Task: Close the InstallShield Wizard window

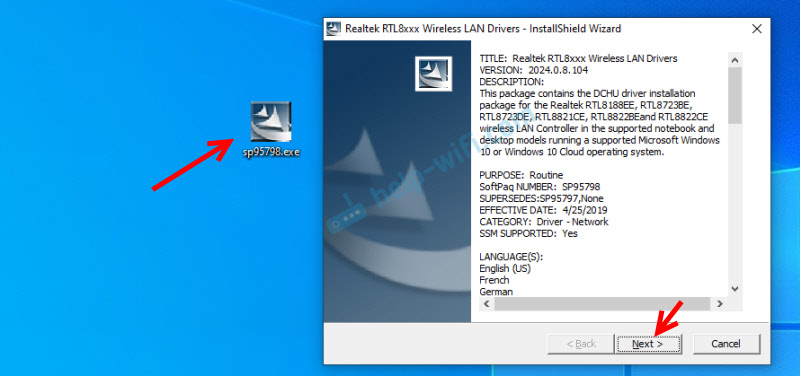Action: pyautogui.click(x=757, y=29)
